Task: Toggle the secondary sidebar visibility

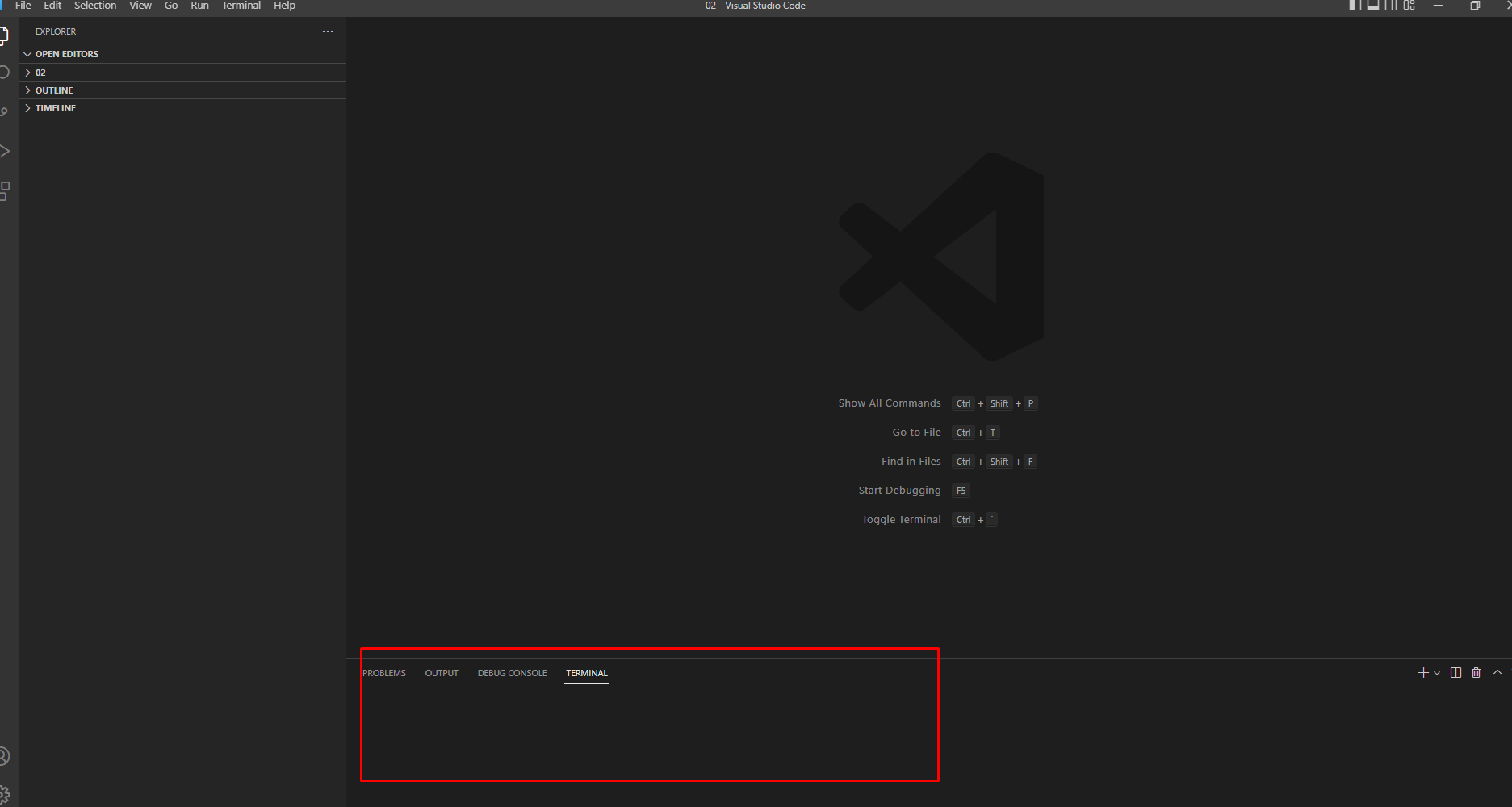Action: tap(1391, 6)
